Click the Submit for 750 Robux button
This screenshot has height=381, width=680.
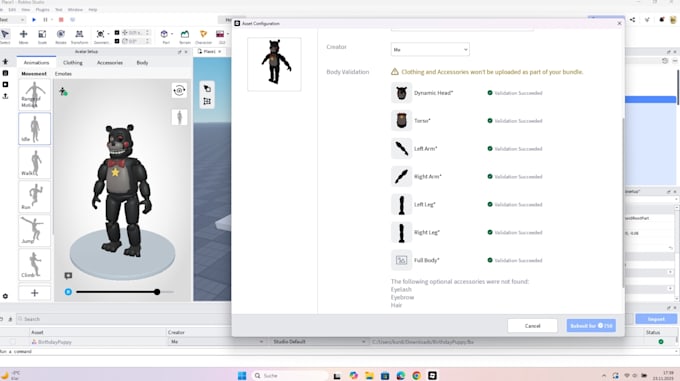[591, 326]
